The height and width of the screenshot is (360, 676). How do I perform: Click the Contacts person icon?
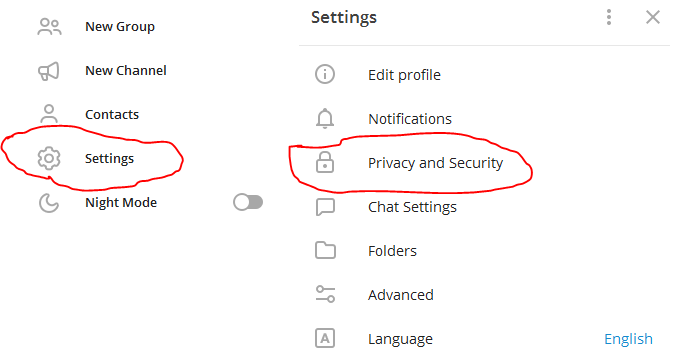pyautogui.click(x=49, y=114)
